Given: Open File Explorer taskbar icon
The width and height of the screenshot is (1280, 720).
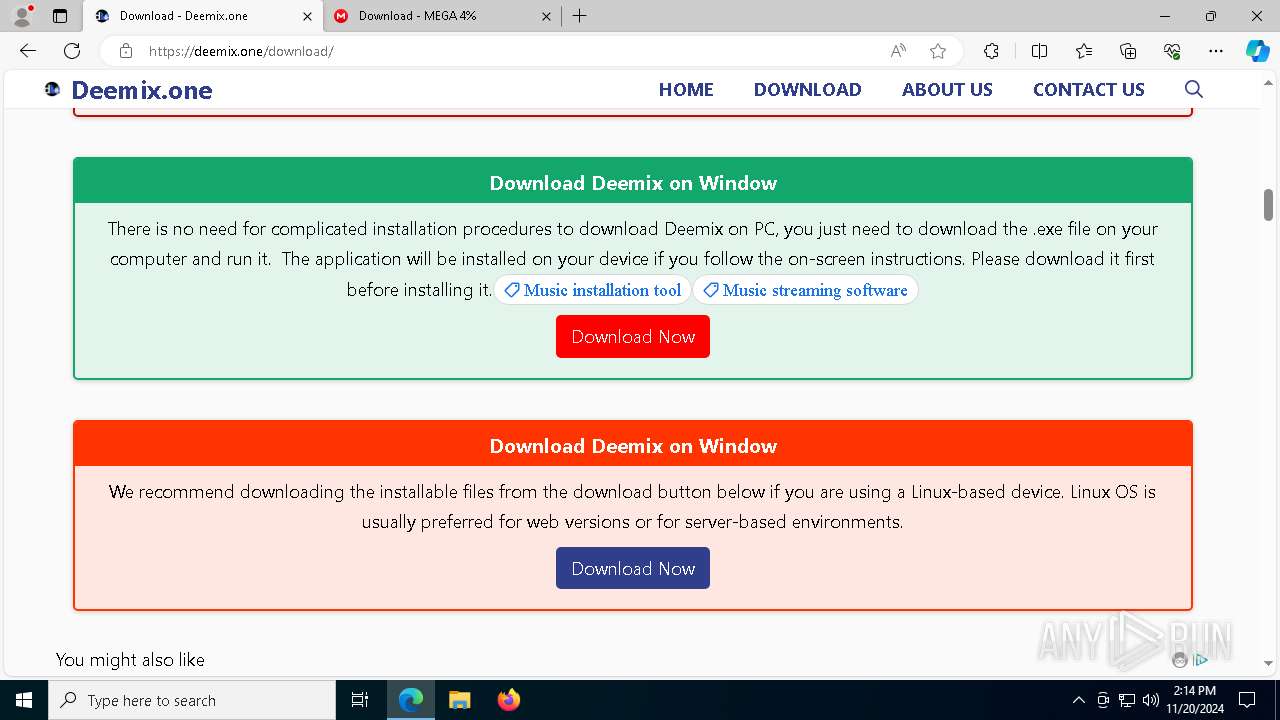Looking at the screenshot, I should coord(459,700).
